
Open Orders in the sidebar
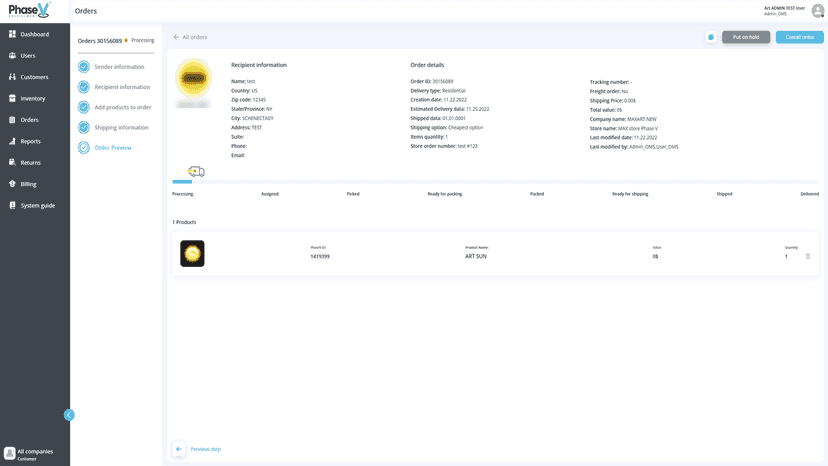pos(24,120)
